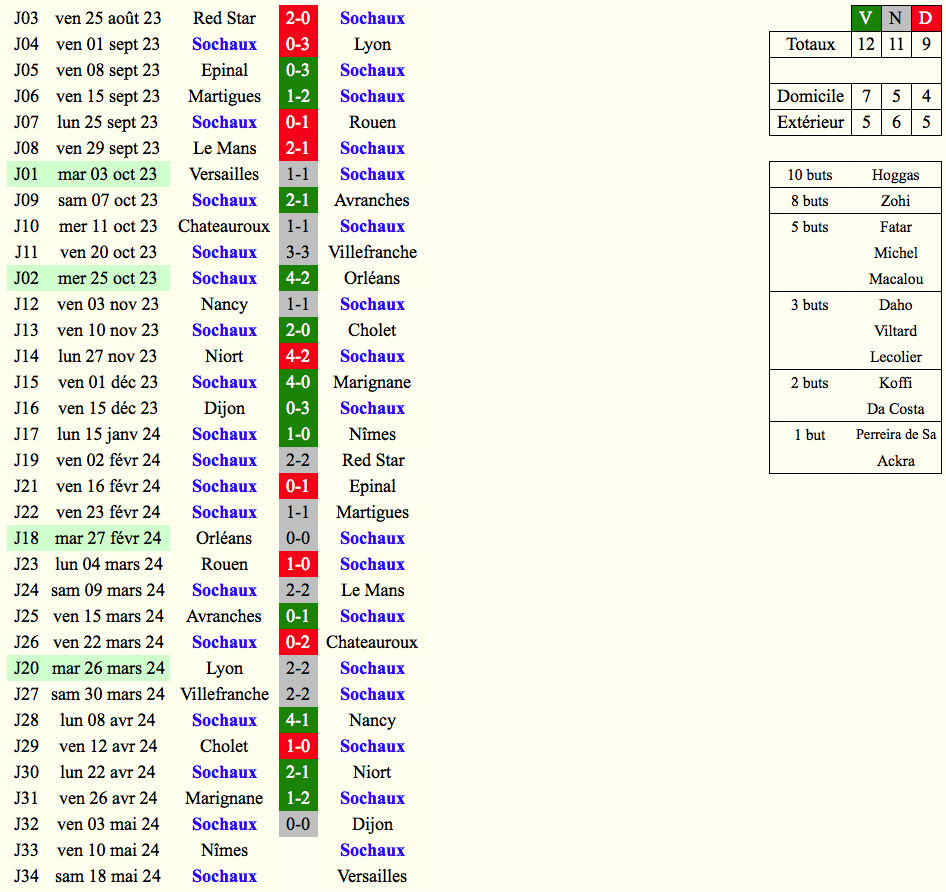The width and height of the screenshot is (946, 892).
Task: Click date ven 23 févr 24
Action: (108, 512)
